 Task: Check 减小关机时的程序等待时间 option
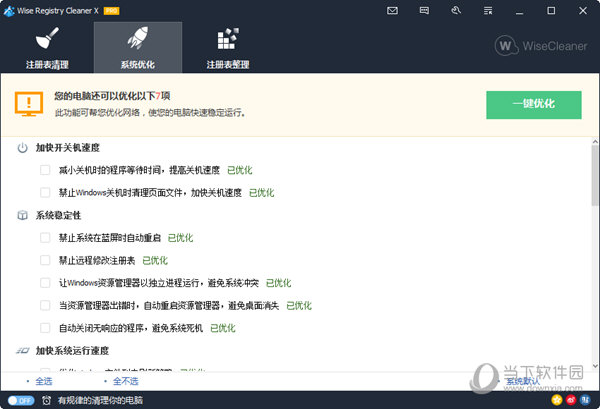(45, 170)
